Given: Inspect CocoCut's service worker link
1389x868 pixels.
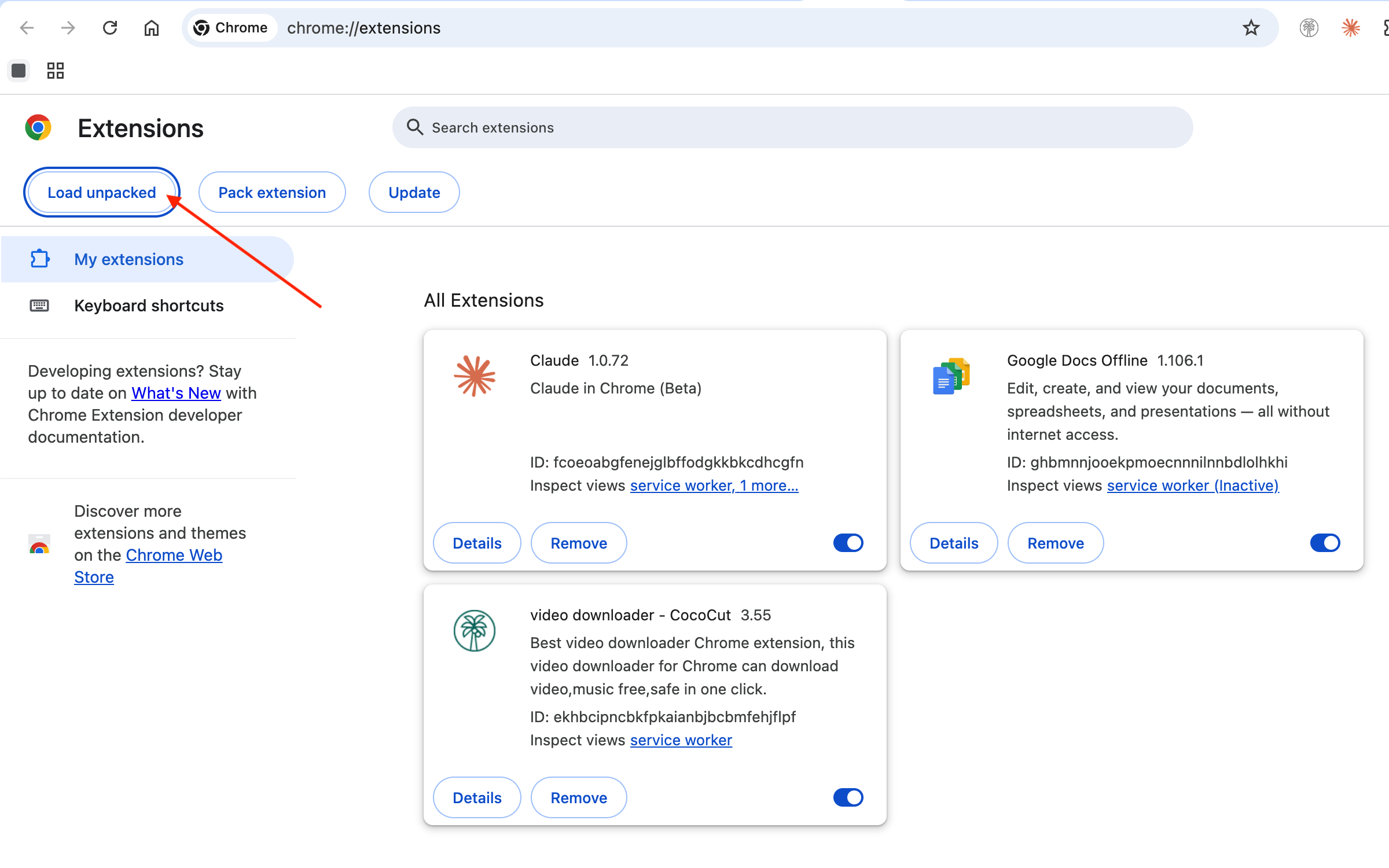Looking at the screenshot, I should (681, 740).
